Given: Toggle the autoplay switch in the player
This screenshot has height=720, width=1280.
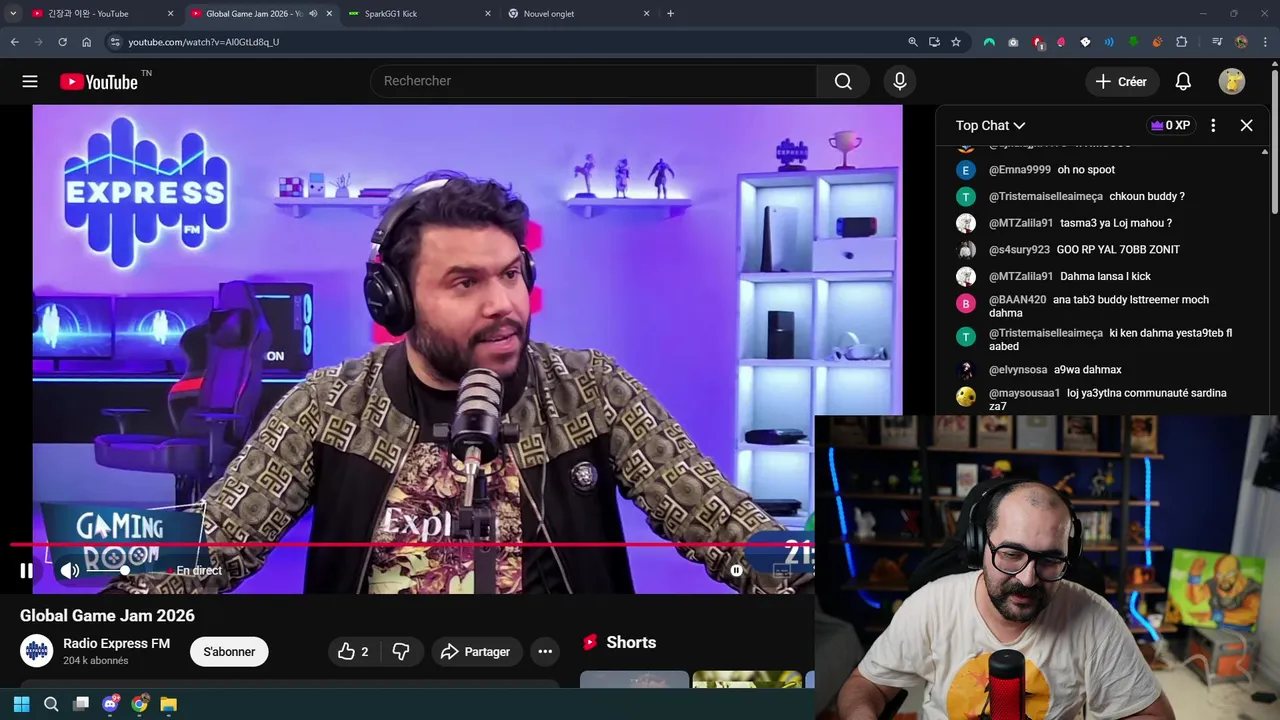Looking at the screenshot, I should coord(736,571).
